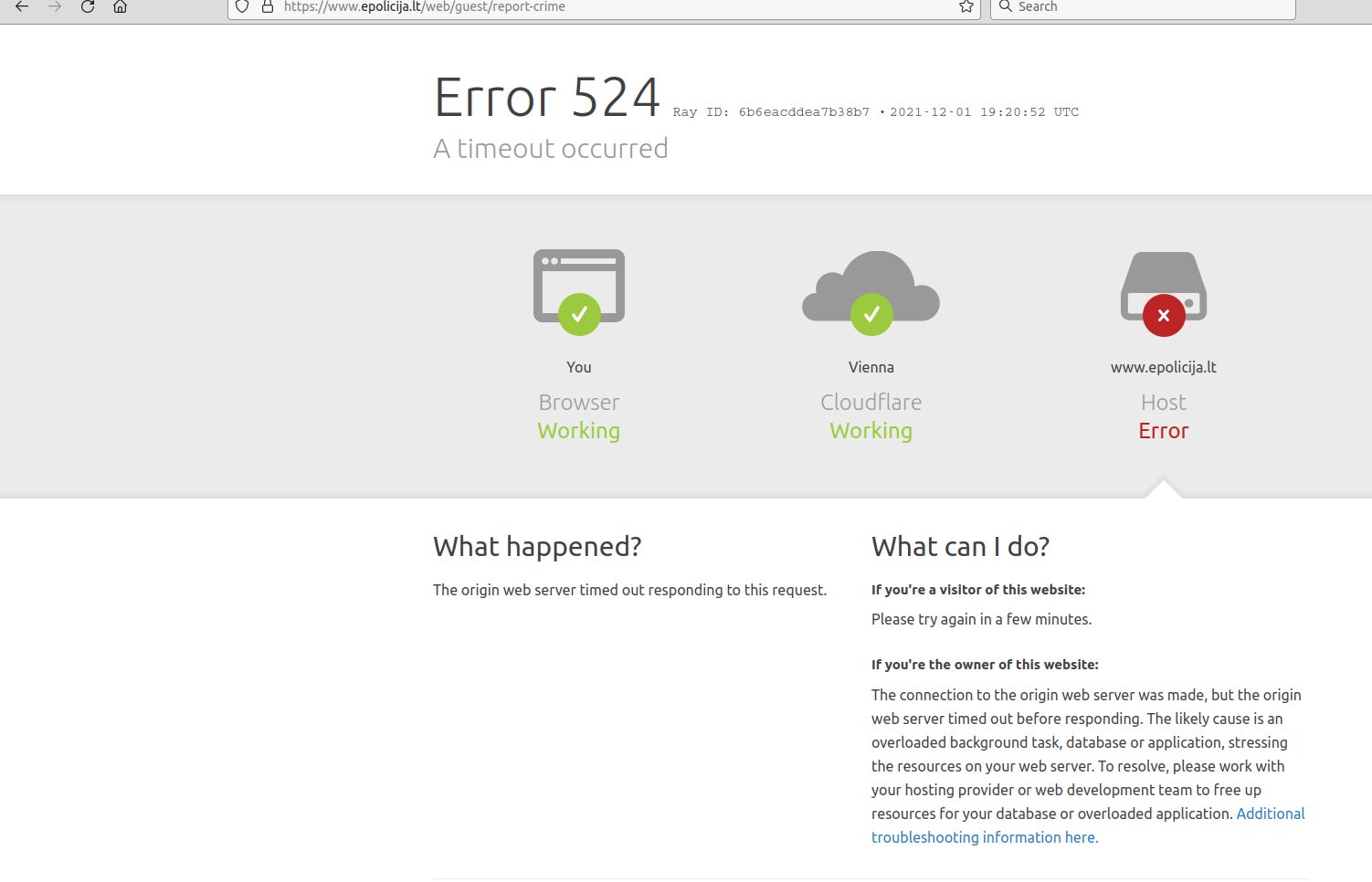Viewport: 1372px width, 882px height.
Task: Click the red Error status text
Action: pos(1163,431)
